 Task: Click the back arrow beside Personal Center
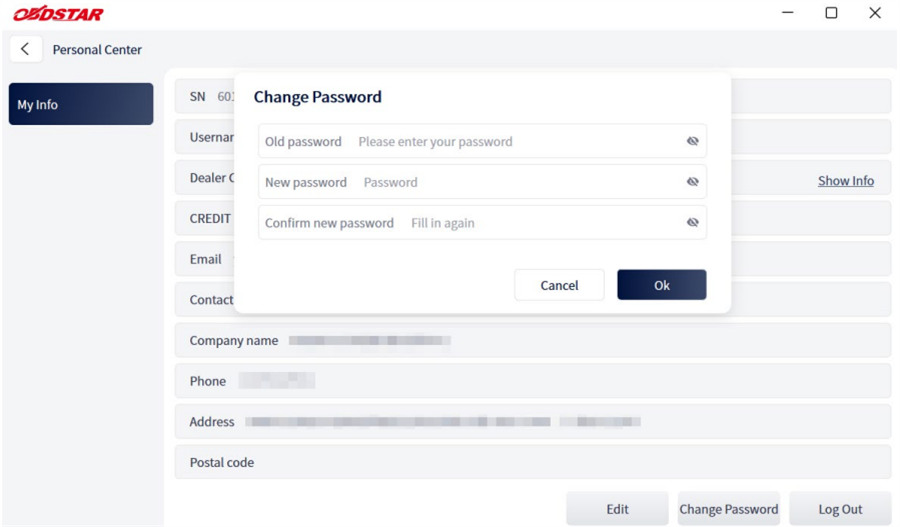point(25,49)
